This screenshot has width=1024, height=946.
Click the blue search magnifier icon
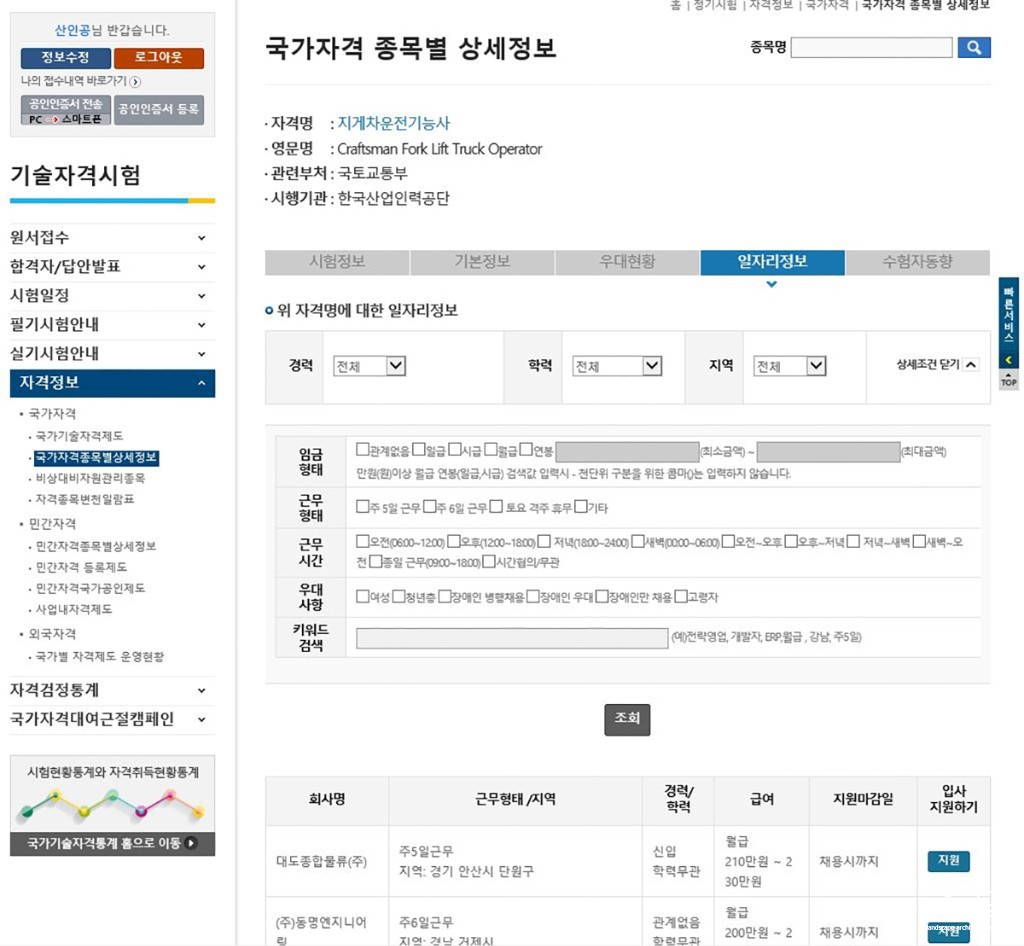point(974,48)
